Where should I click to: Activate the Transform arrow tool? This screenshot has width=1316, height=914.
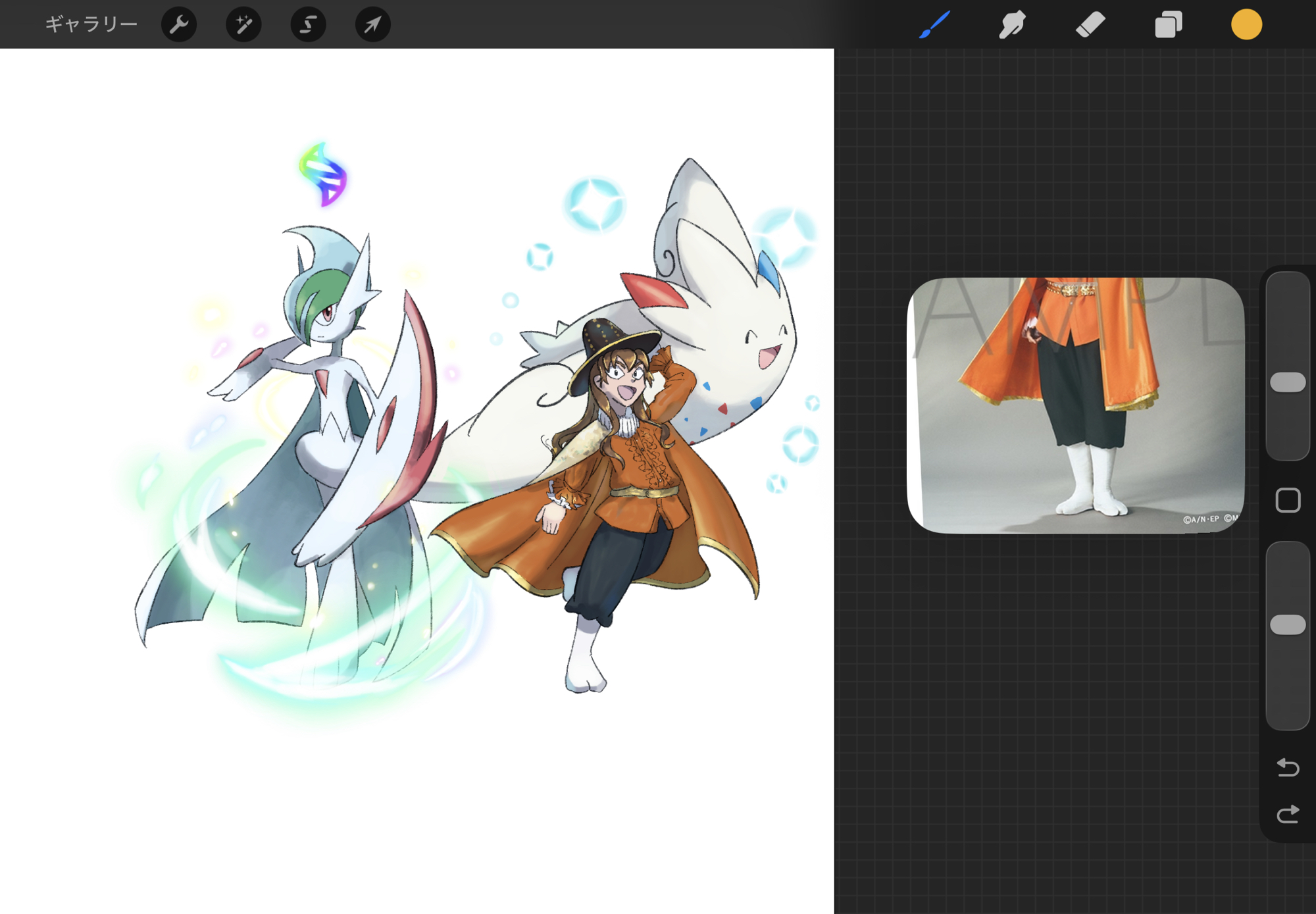pyautogui.click(x=372, y=24)
